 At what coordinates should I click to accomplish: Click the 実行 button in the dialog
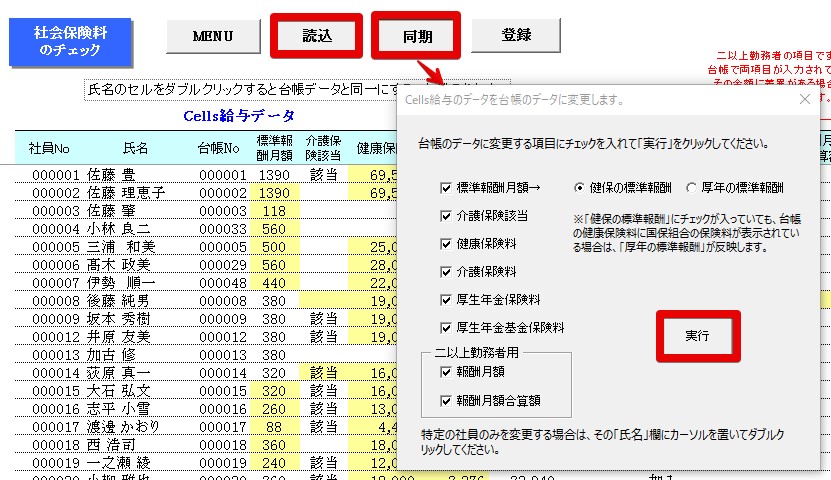[698, 336]
